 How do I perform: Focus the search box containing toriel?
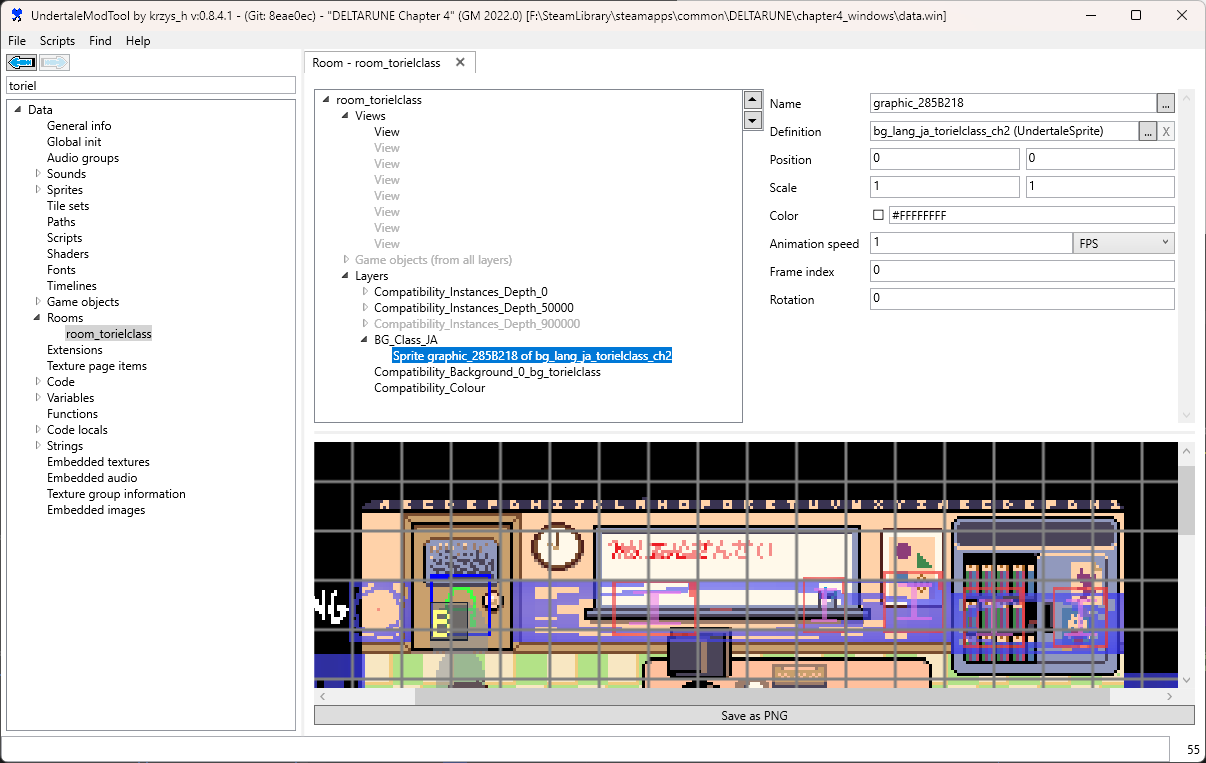click(151, 86)
